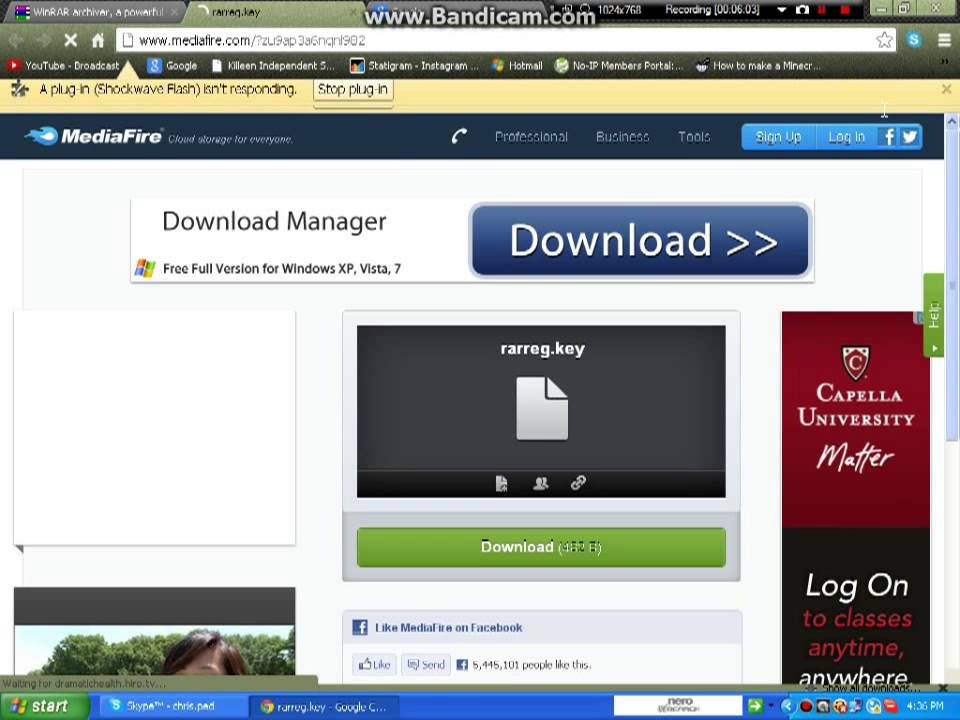Screen dimensions: 960x720
Task: Click the browser Back arrow
Action: click(x=16, y=40)
